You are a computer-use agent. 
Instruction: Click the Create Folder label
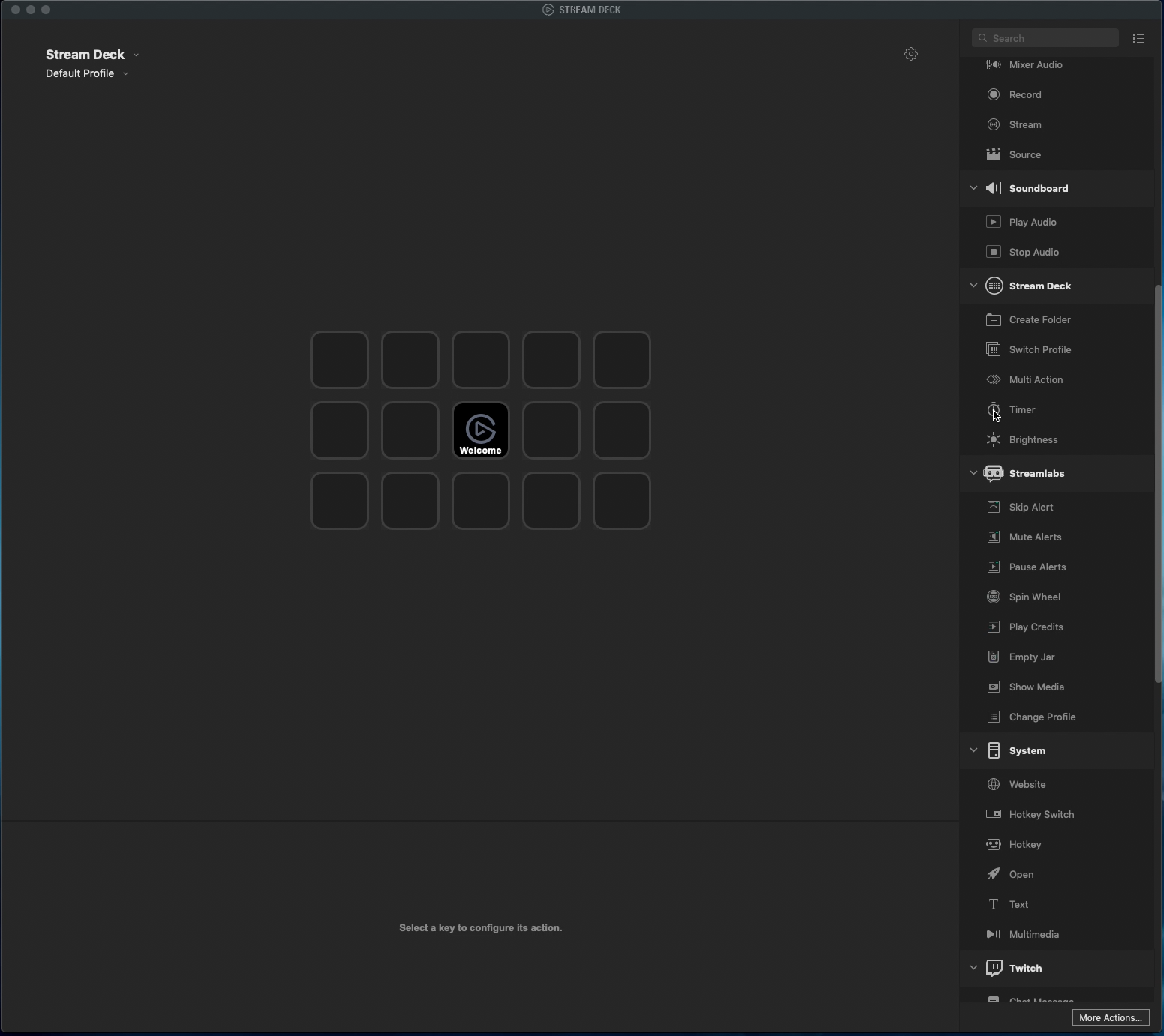tap(1040, 319)
